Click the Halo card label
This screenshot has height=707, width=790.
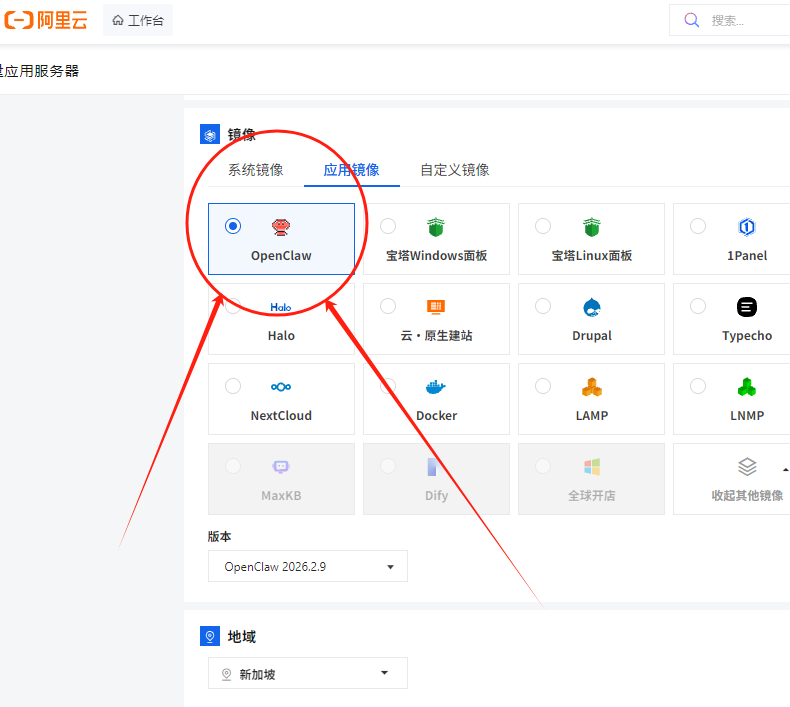click(x=281, y=336)
